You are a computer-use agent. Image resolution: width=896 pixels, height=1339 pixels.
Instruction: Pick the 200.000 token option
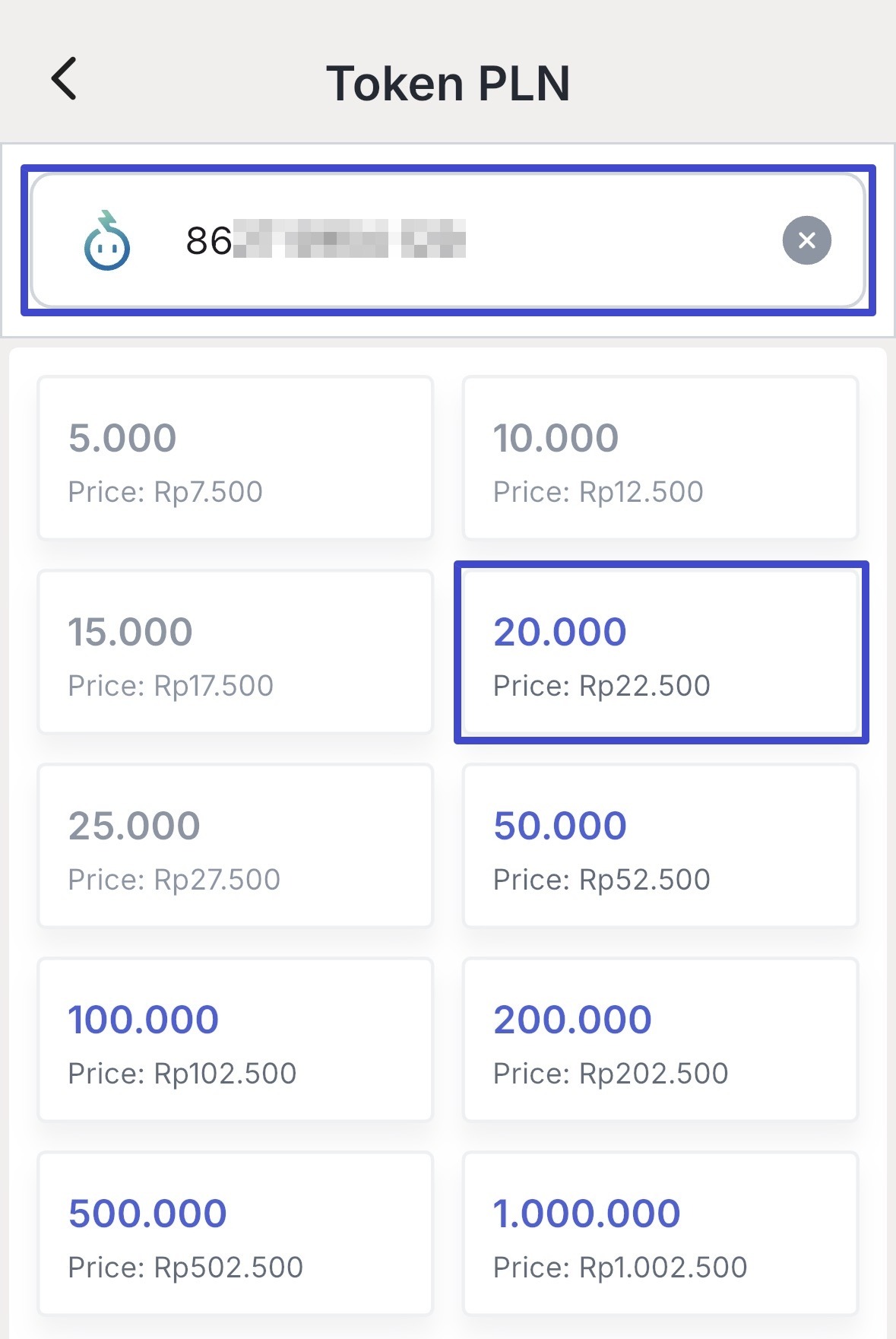tap(660, 1039)
